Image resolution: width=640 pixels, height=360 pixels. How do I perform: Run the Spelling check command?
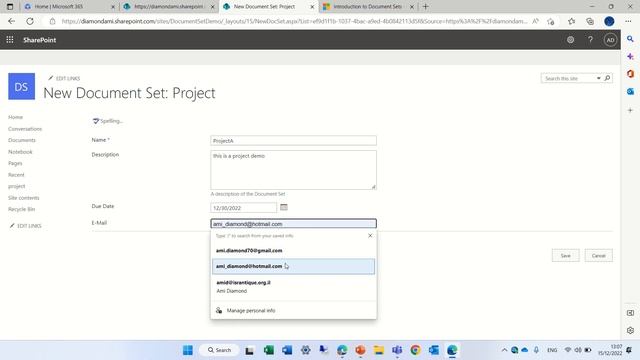point(108,121)
